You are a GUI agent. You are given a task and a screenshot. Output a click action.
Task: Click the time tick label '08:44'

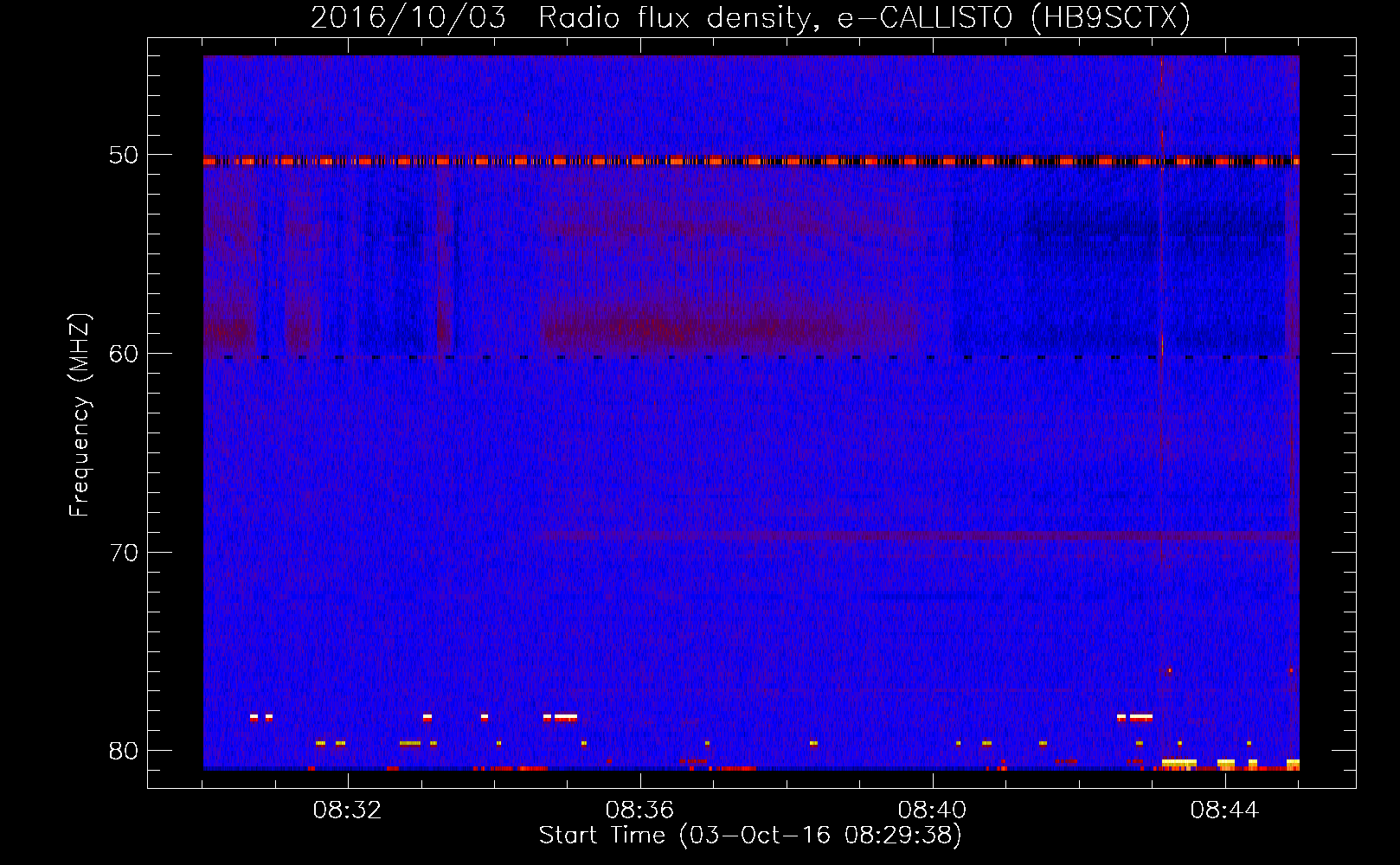(1225, 811)
